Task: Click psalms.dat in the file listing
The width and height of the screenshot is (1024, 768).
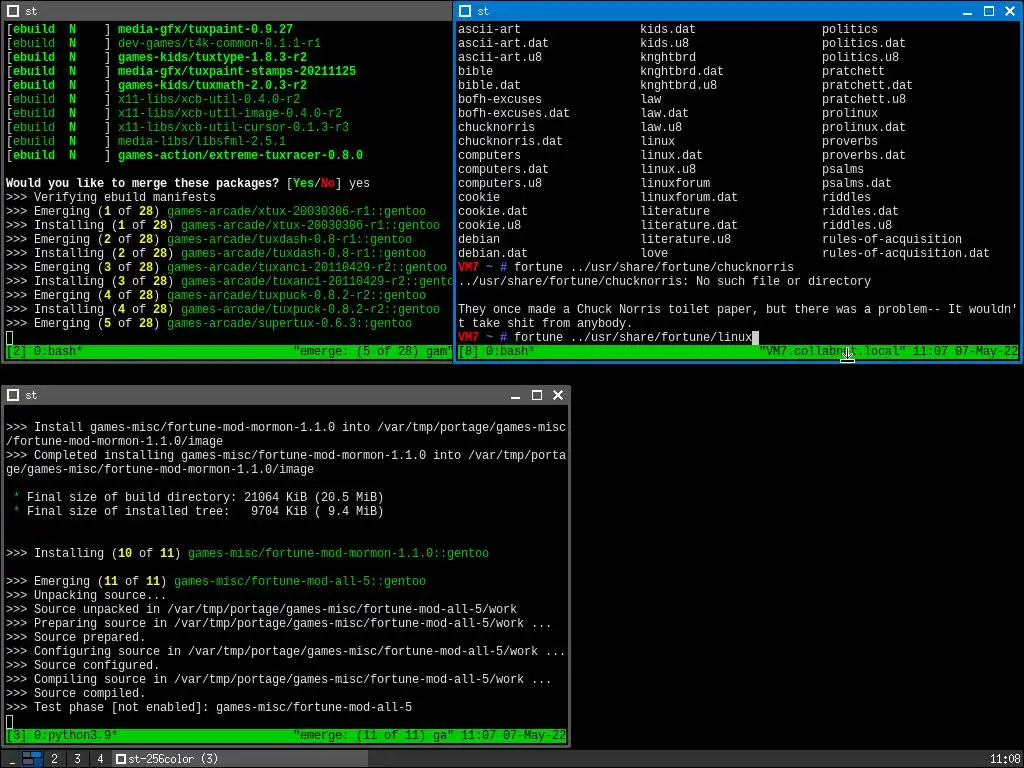Action: pyautogui.click(x=857, y=184)
